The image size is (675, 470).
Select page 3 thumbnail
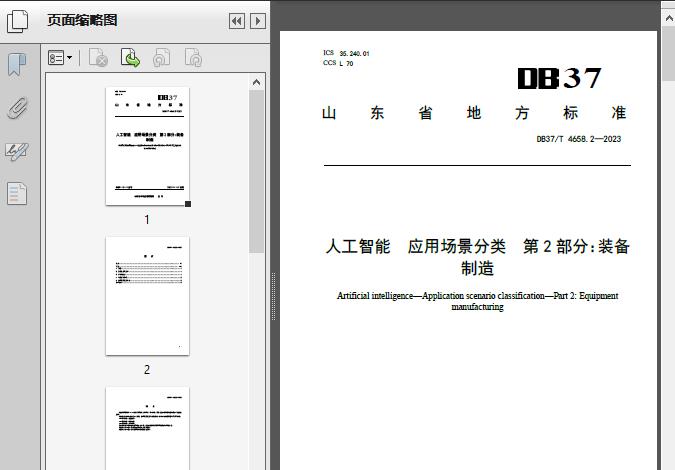point(147,428)
